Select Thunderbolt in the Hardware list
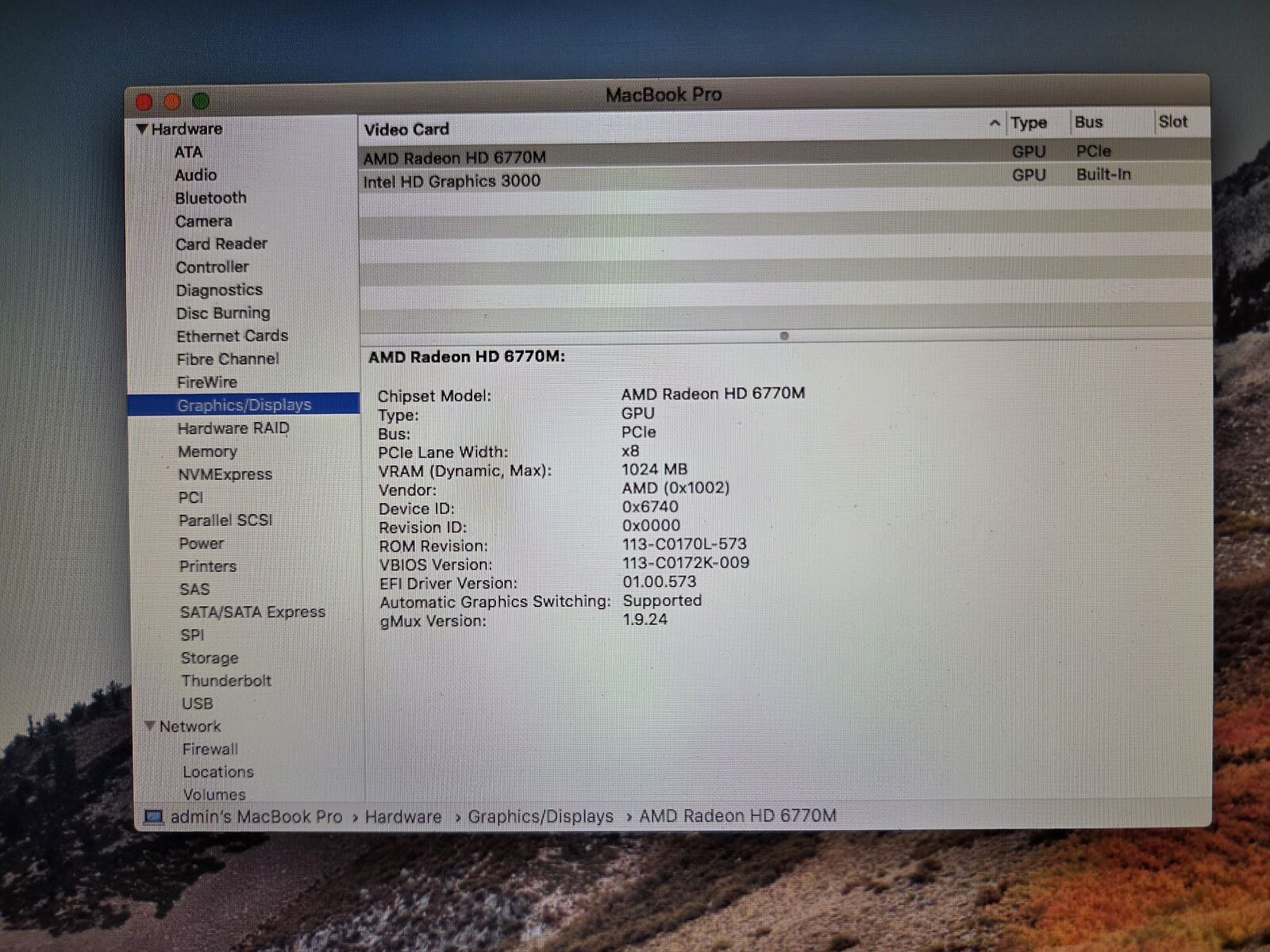 coord(226,681)
